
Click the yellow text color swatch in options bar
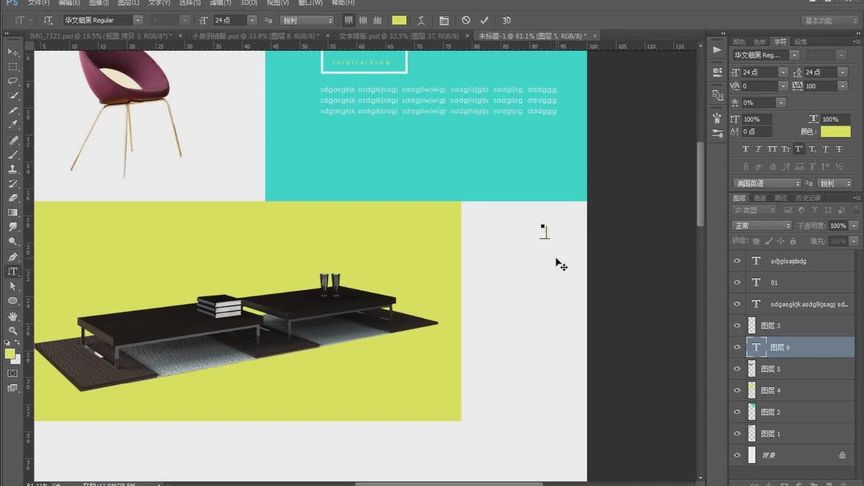(399, 20)
